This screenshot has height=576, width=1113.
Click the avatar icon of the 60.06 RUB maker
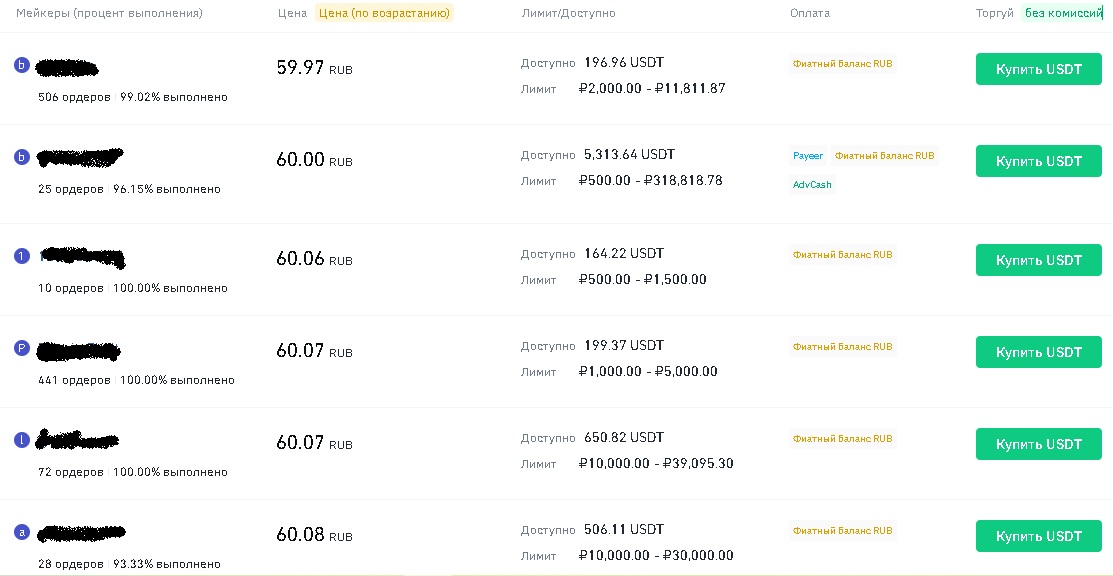(x=22, y=256)
